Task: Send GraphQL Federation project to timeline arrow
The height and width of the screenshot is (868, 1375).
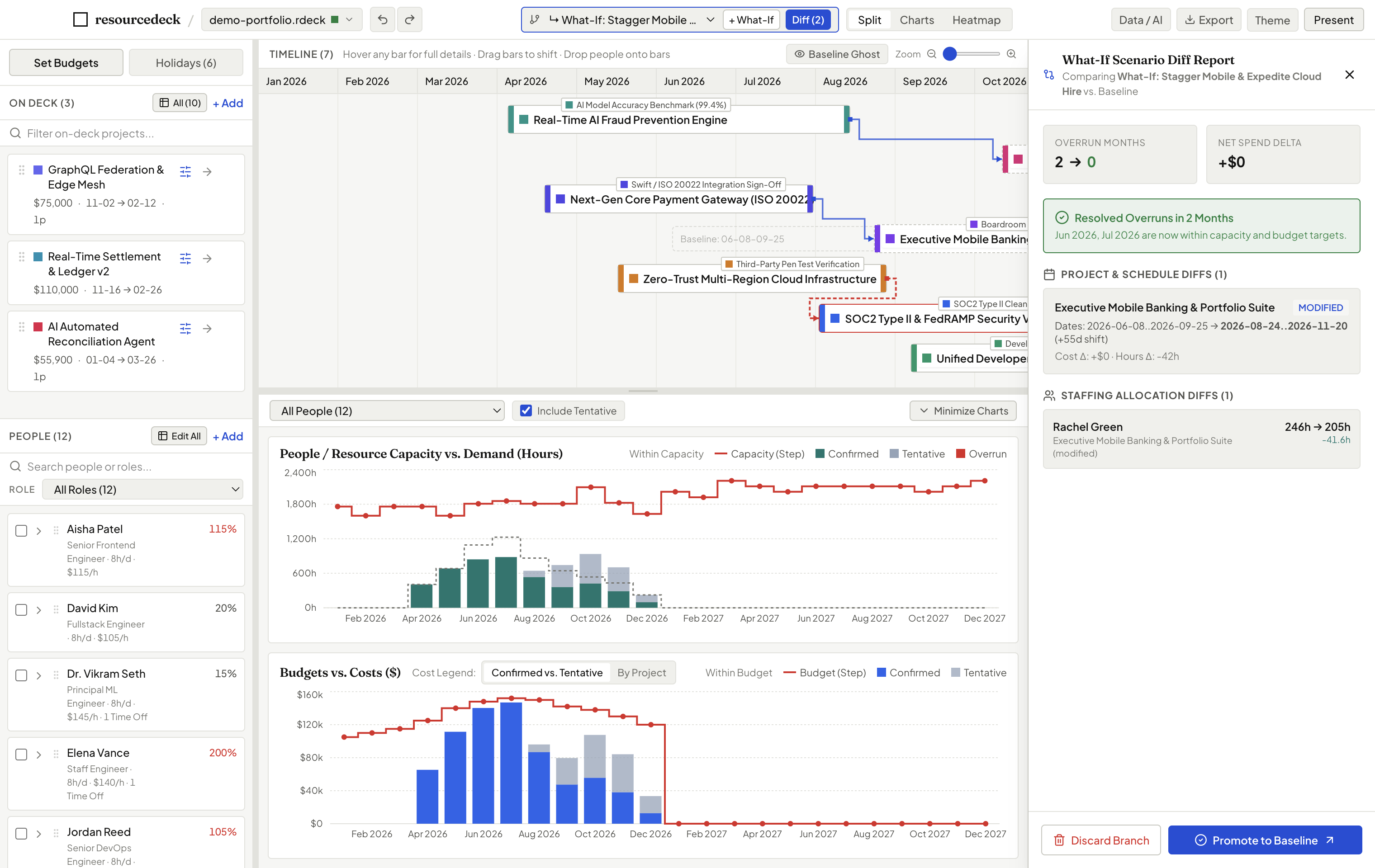Action: point(208,171)
